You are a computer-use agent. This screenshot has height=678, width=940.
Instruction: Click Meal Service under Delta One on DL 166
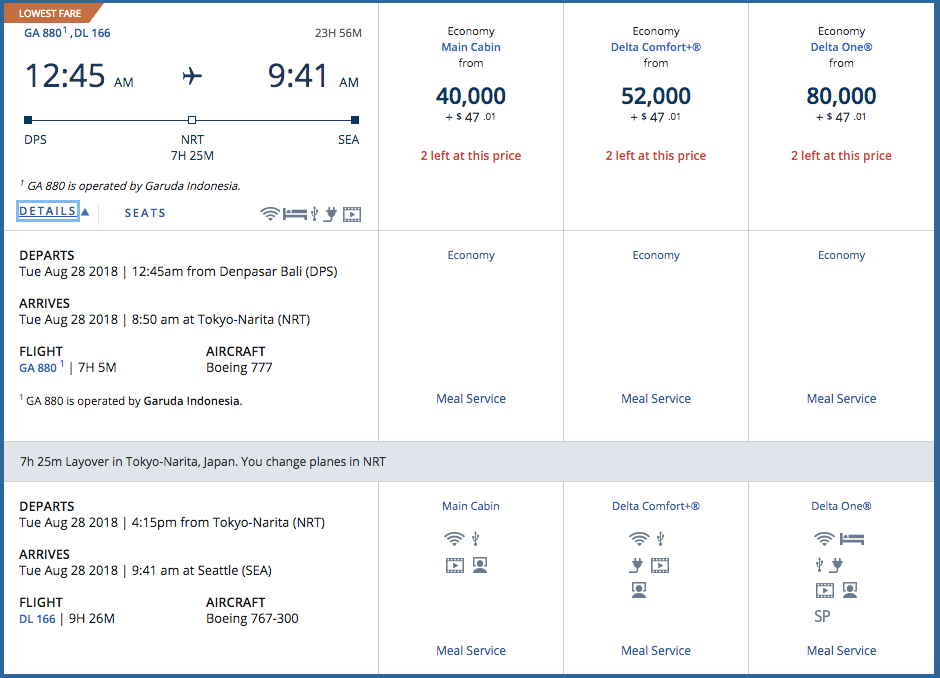tap(841, 650)
